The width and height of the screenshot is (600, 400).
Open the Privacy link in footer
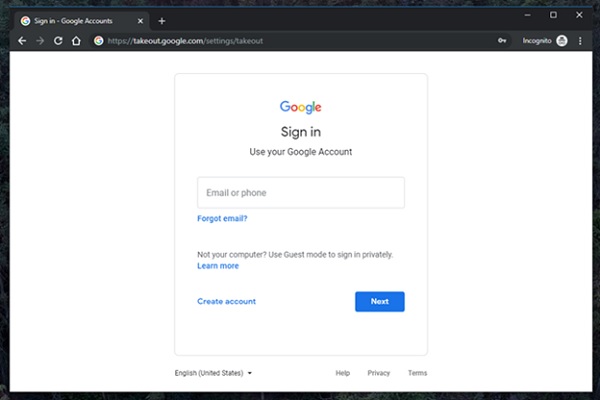pyautogui.click(x=378, y=373)
